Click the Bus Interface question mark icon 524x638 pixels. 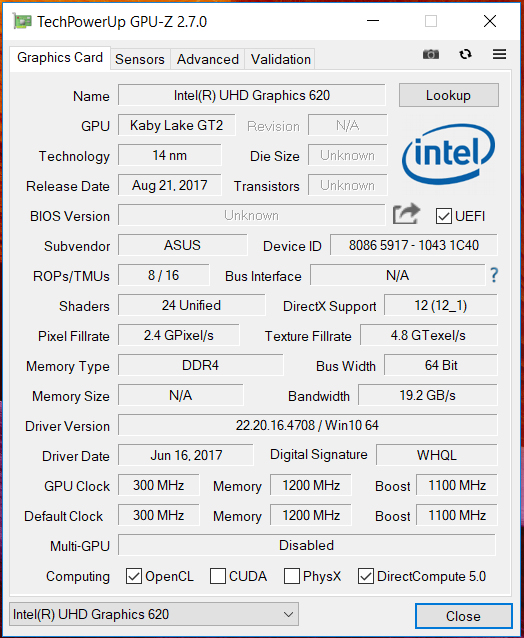pyautogui.click(x=494, y=276)
